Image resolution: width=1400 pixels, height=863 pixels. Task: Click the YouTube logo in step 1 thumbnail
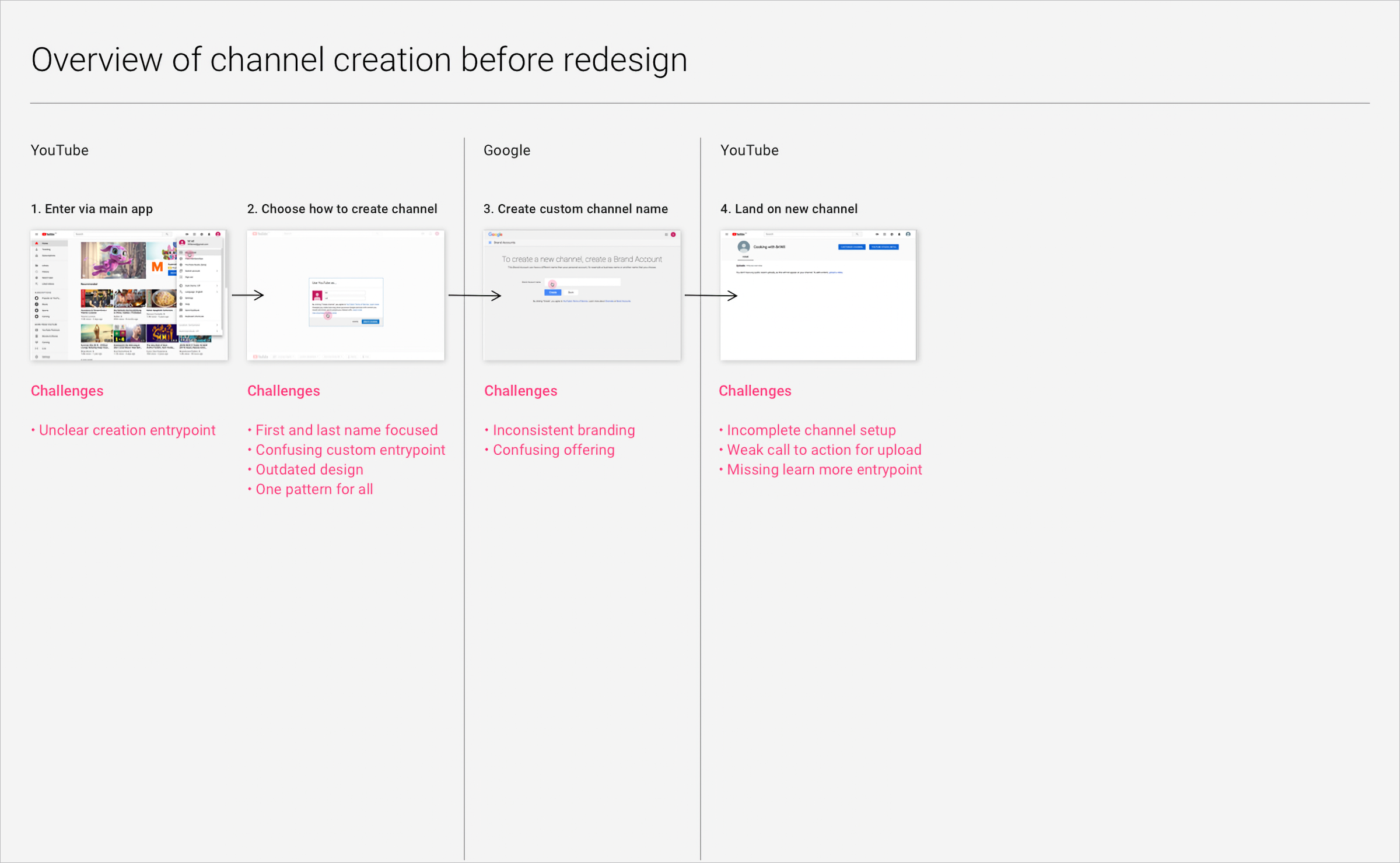pos(48,234)
